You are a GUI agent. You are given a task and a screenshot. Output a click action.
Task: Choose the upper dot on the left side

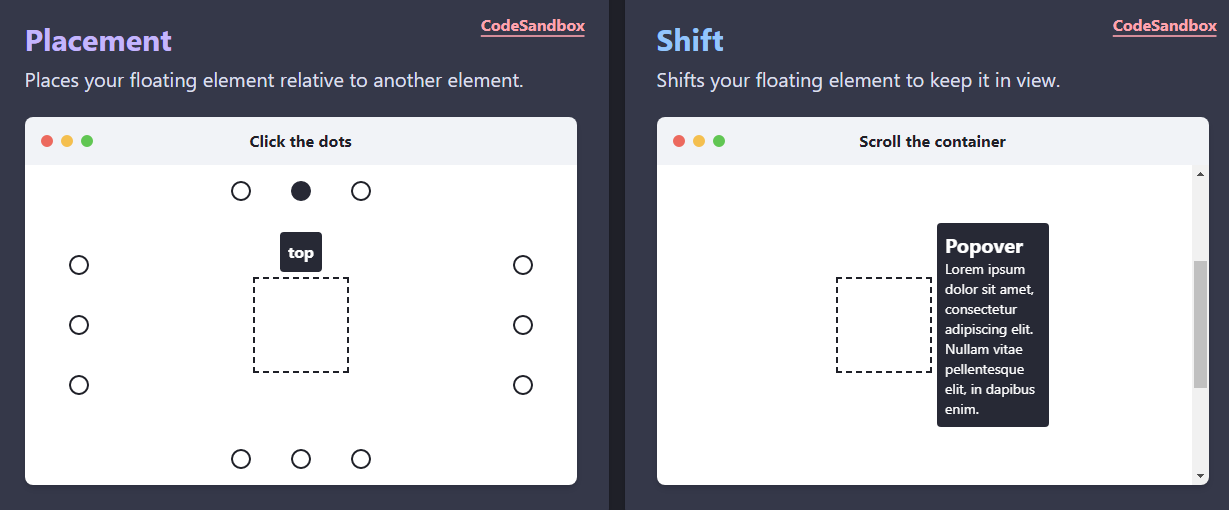point(79,265)
